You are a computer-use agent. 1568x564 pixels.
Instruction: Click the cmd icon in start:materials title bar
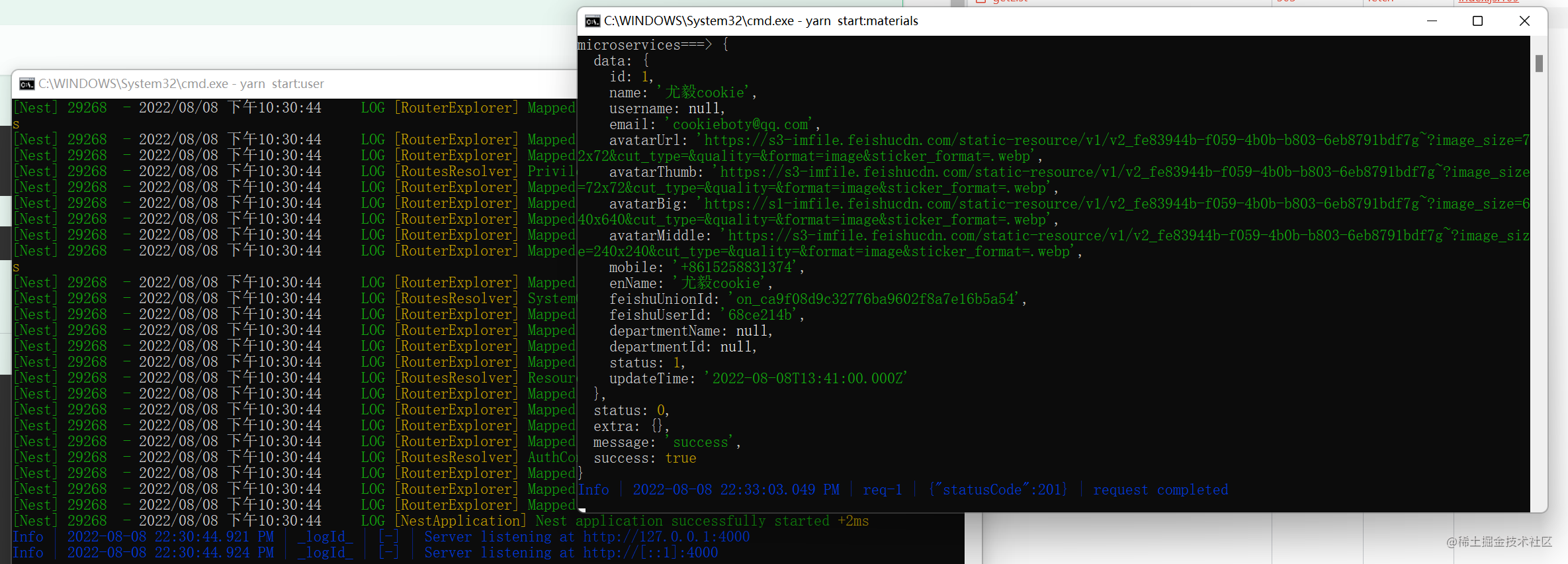[x=592, y=21]
